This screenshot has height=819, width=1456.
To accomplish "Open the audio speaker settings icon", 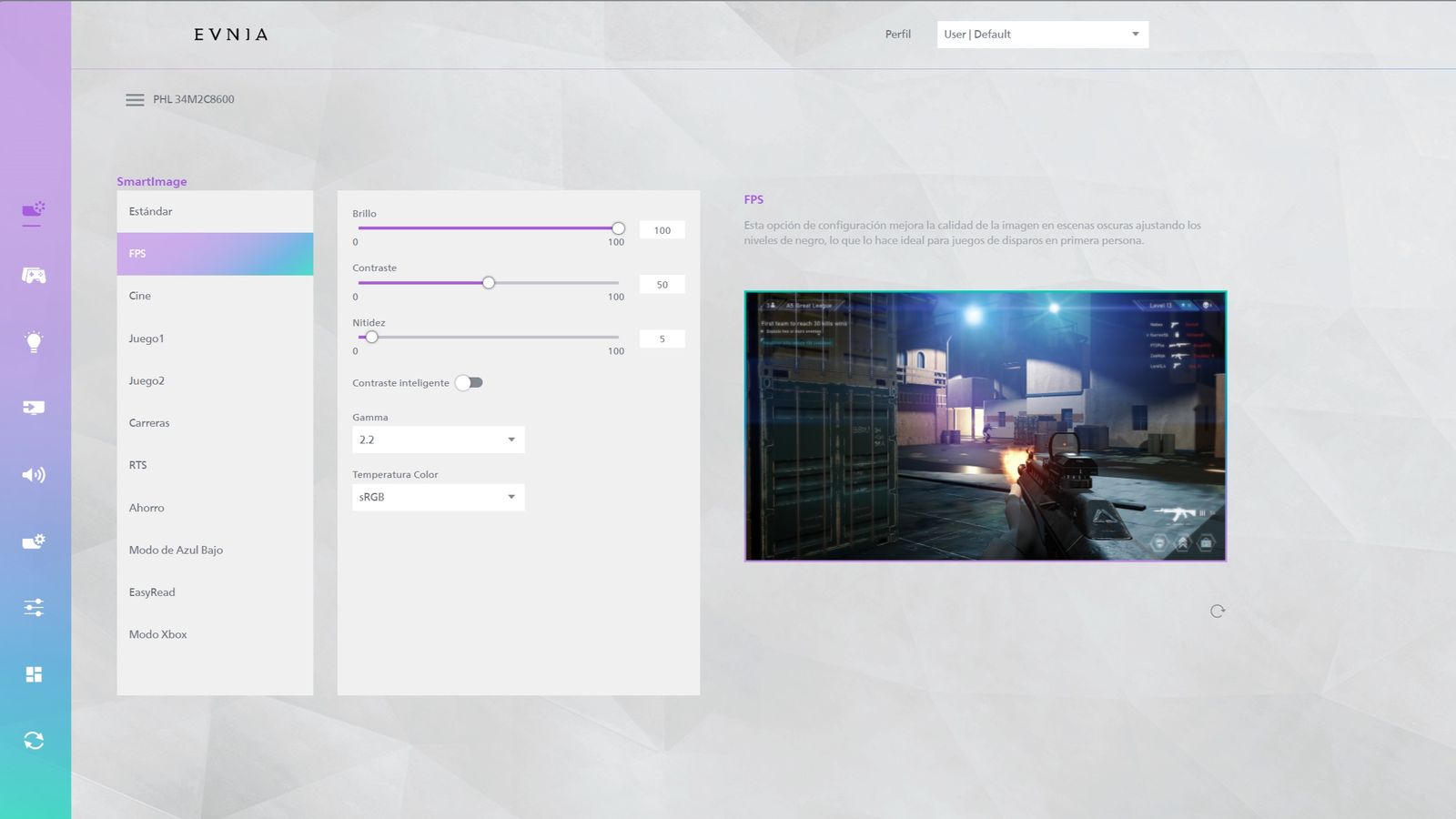I will pos(34,475).
